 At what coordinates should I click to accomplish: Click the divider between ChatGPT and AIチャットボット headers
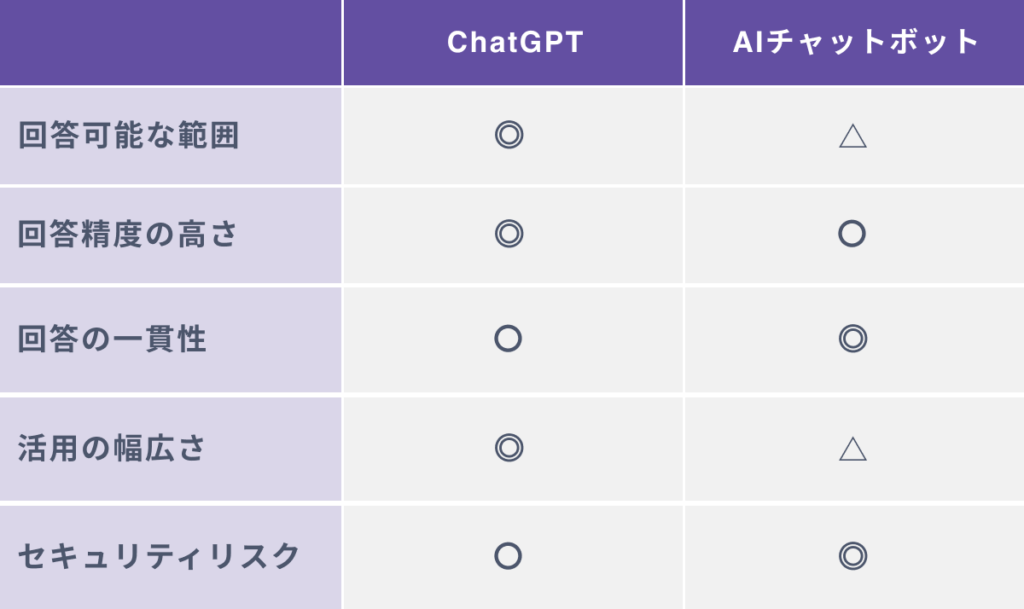pos(684,42)
